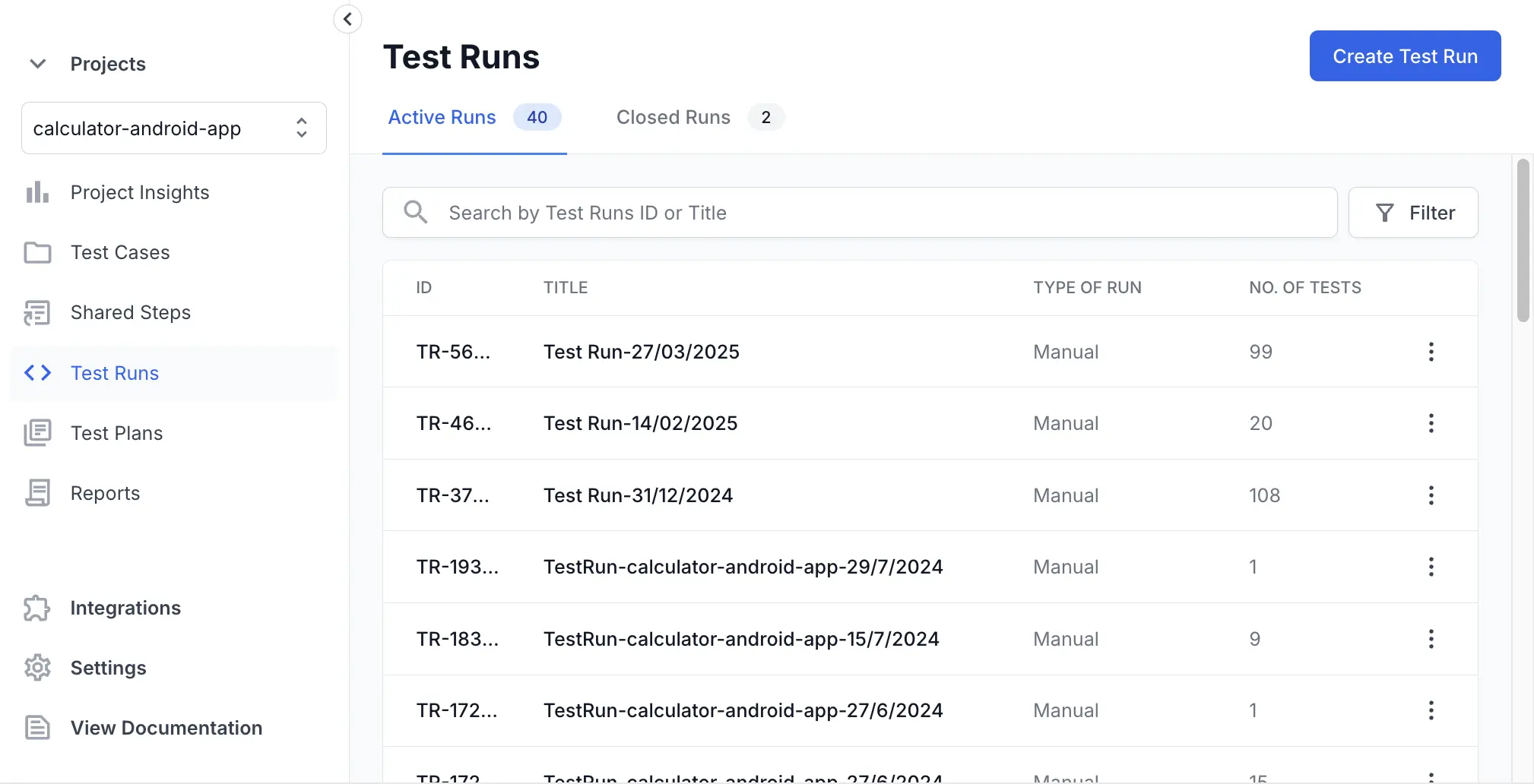This screenshot has width=1534, height=784.
Task: Collapse the sidebar with the arrow button
Action: click(347, 19)
